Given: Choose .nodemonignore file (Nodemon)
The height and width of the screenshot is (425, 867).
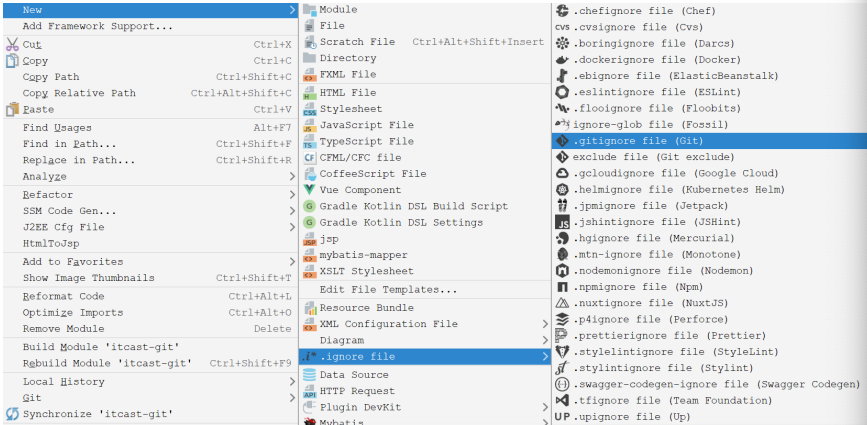Looking at the screenshot, I should 709,271.
